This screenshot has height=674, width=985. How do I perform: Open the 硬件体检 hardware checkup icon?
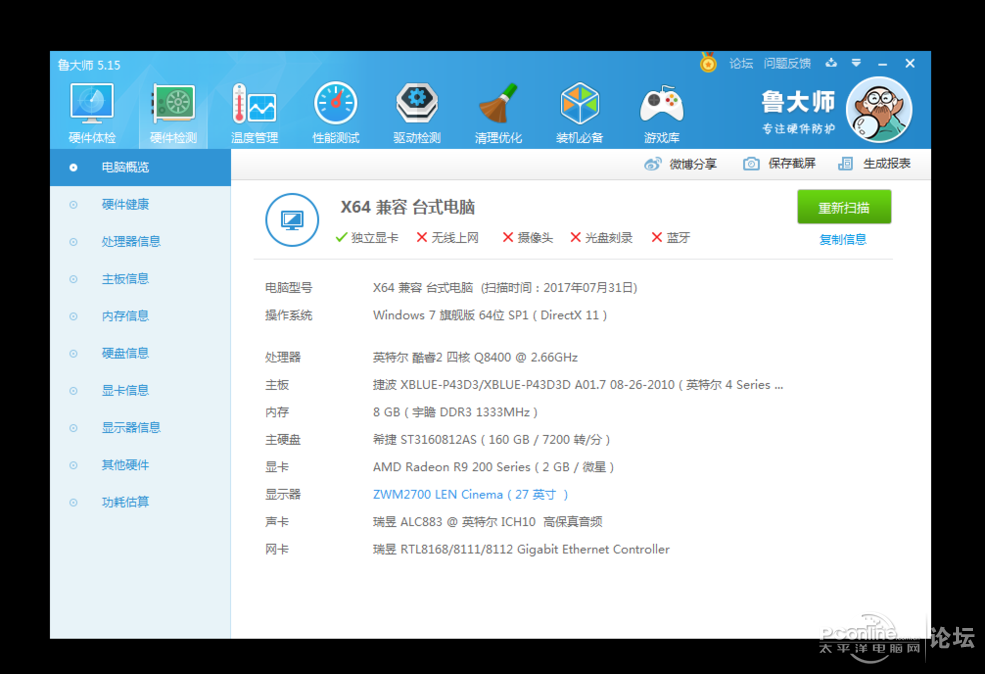[x=92, y=113]
